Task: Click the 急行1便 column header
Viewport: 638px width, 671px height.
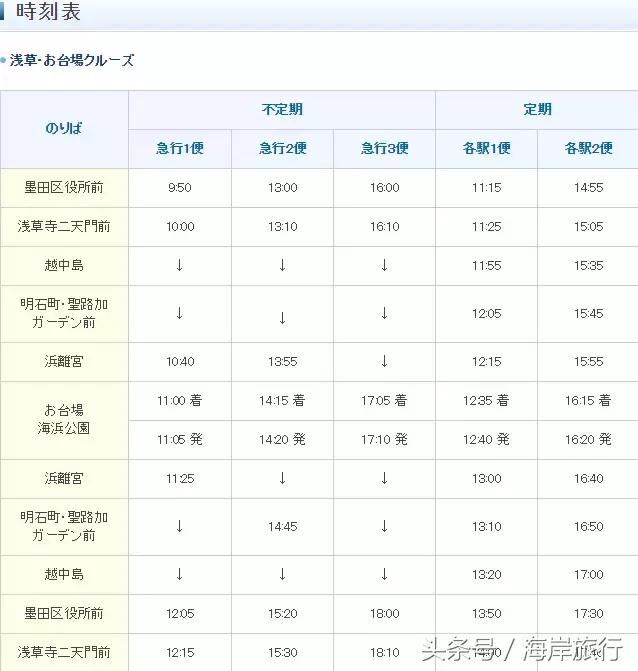Action: [180, 148]
